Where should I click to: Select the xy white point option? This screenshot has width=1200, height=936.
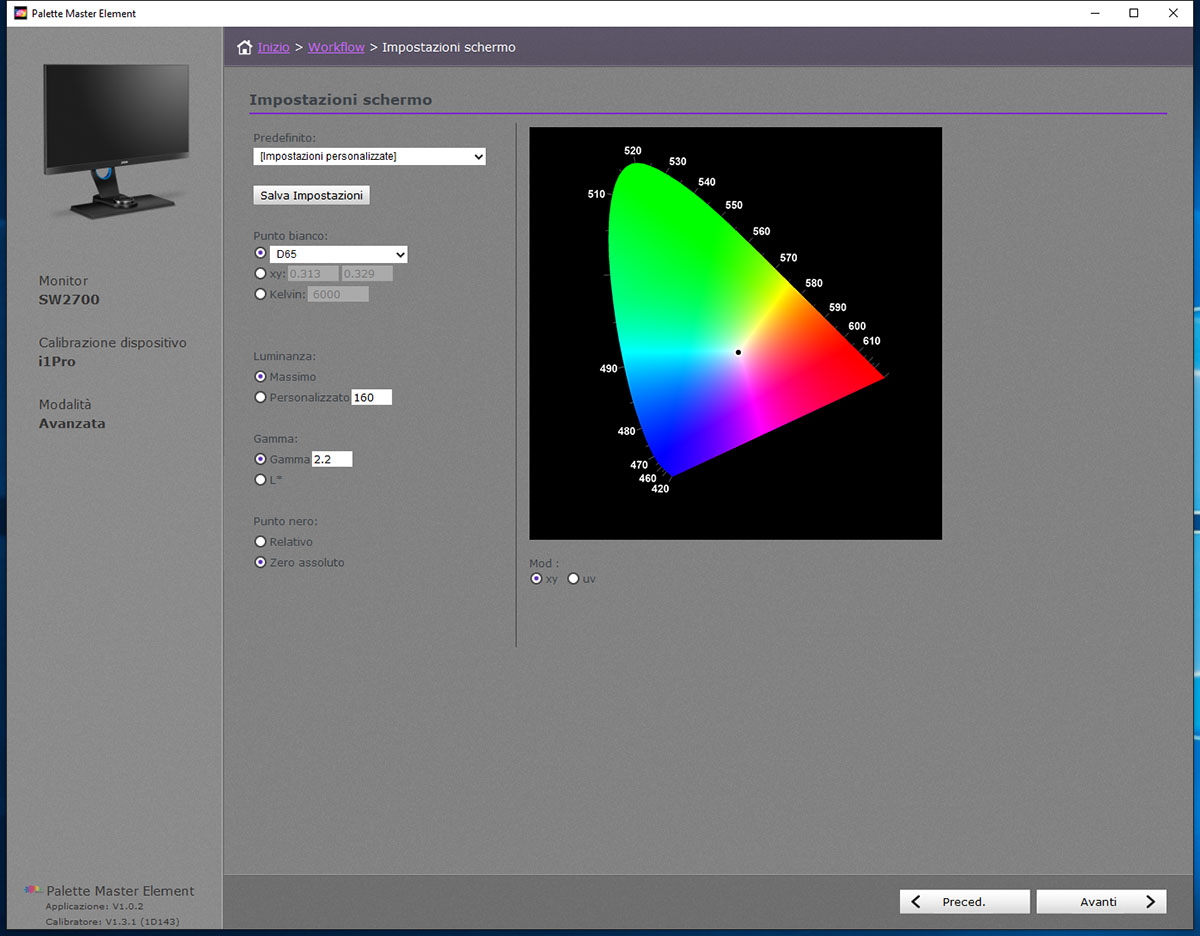[x=261, y=274]
